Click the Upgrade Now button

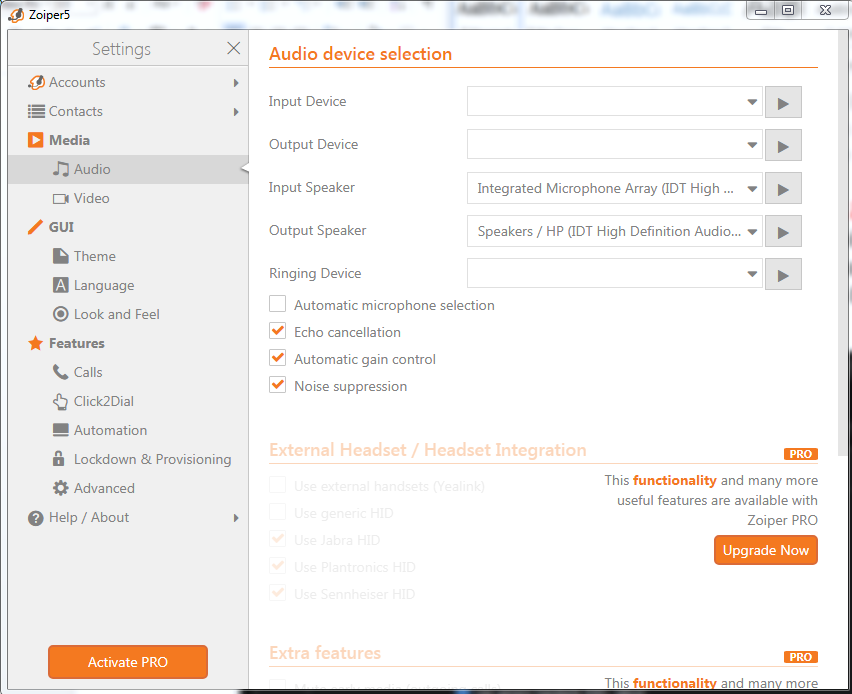766,550
